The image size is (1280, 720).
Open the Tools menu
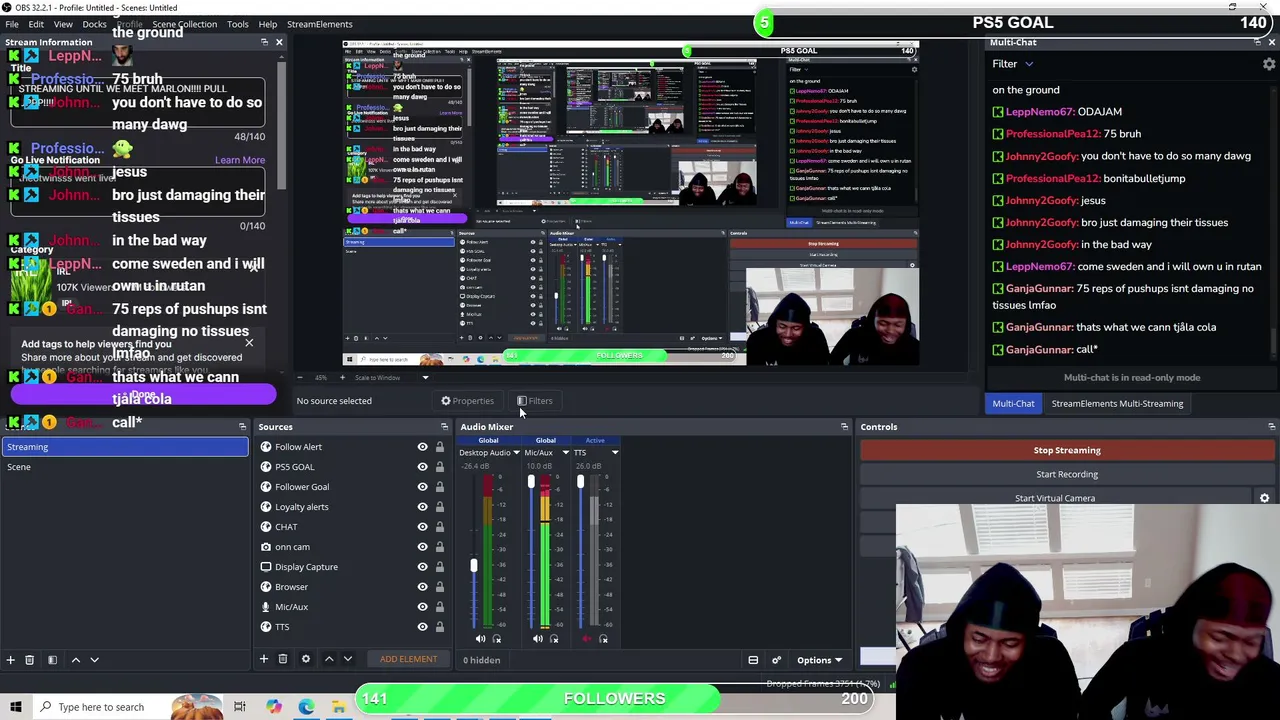[238, 24]
